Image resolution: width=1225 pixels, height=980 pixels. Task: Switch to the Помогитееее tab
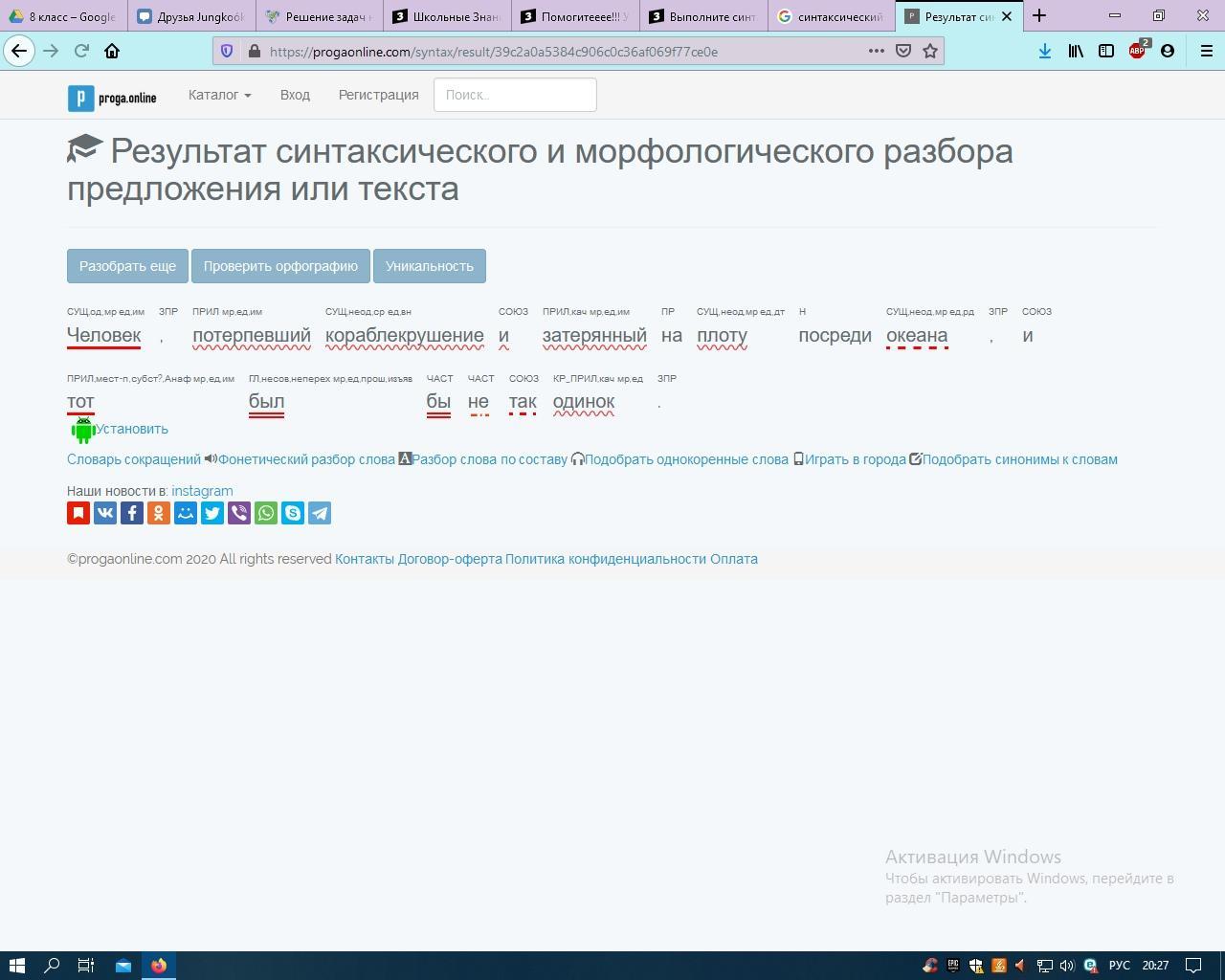click(574, 16)
